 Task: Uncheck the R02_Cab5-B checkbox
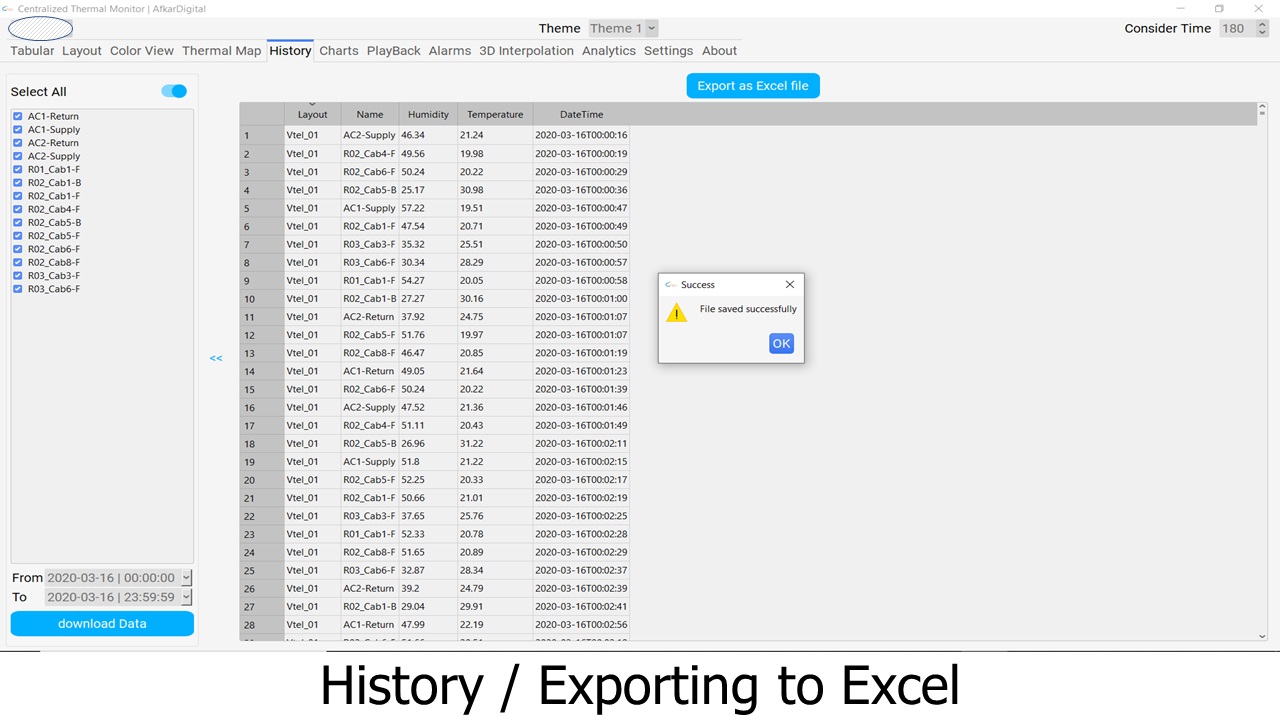[x=18, y=223]
